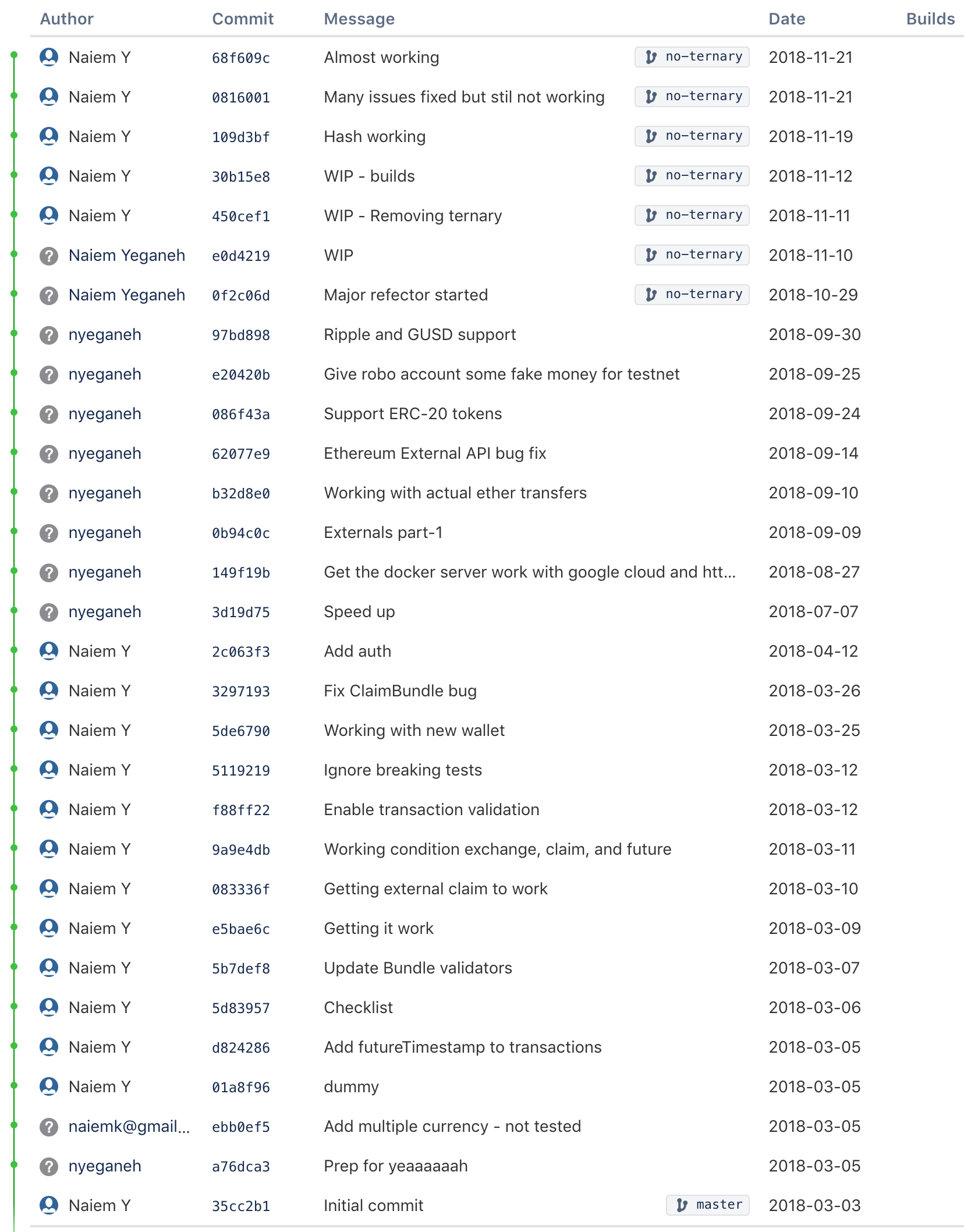Click question-mark avatar on commit 086f43a
This screenshot has height=1232, width=964.
click(x=49, y=414)
